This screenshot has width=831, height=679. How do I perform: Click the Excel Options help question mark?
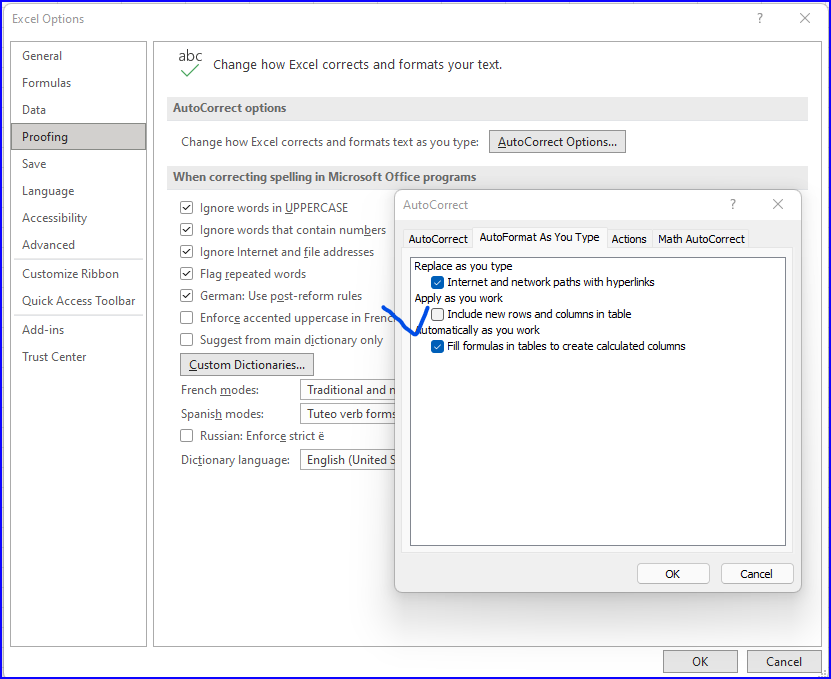coord(759,19)
